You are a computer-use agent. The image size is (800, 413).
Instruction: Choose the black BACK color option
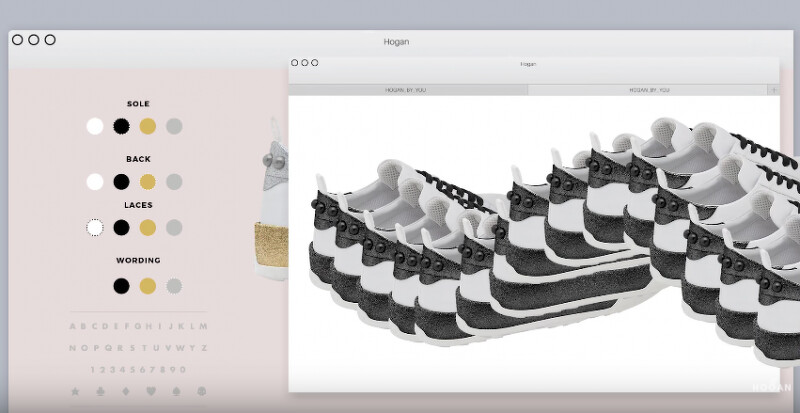tap(121, 182)
